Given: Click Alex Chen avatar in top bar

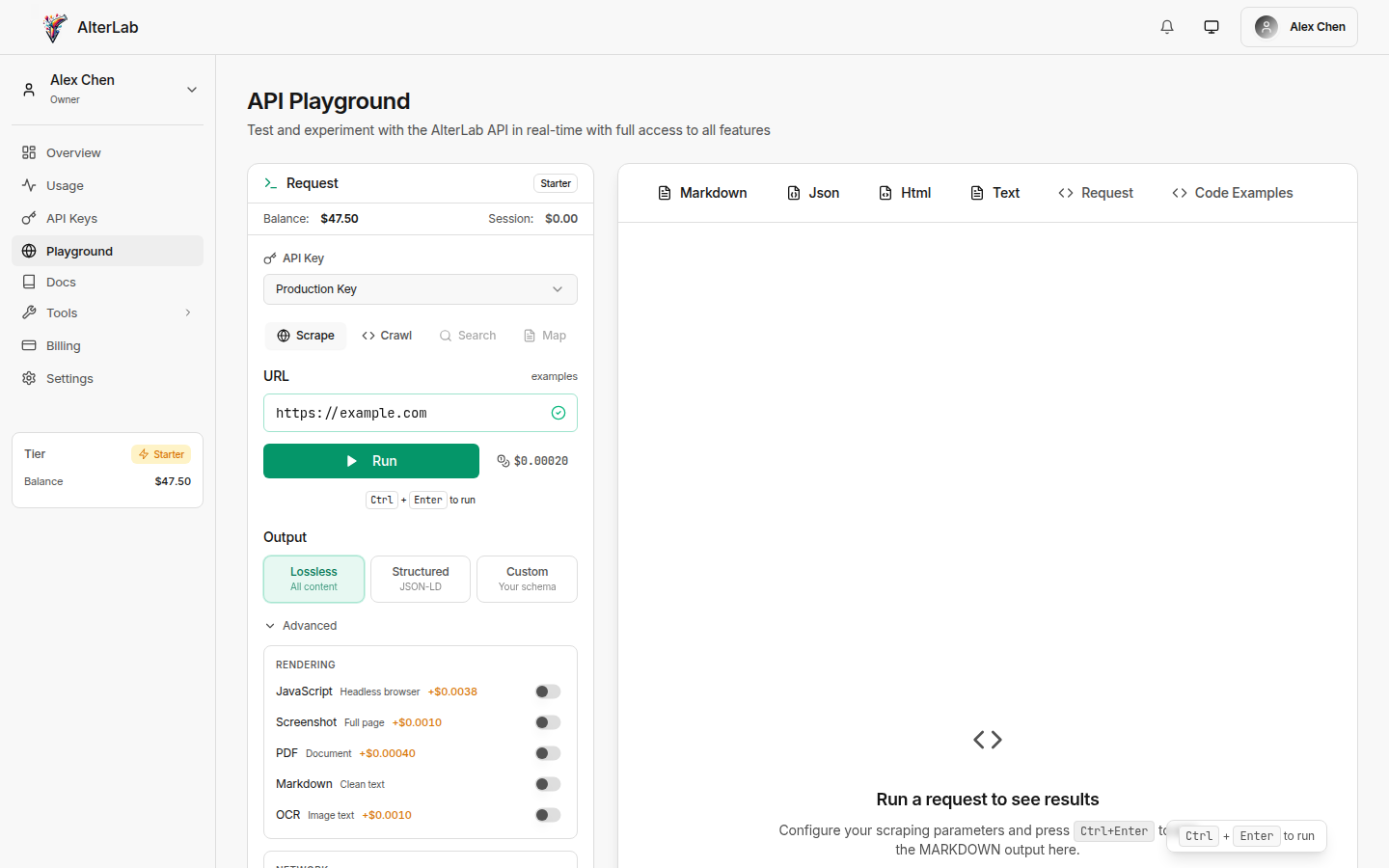Looking at the screenshot, I should (1266, 27).
